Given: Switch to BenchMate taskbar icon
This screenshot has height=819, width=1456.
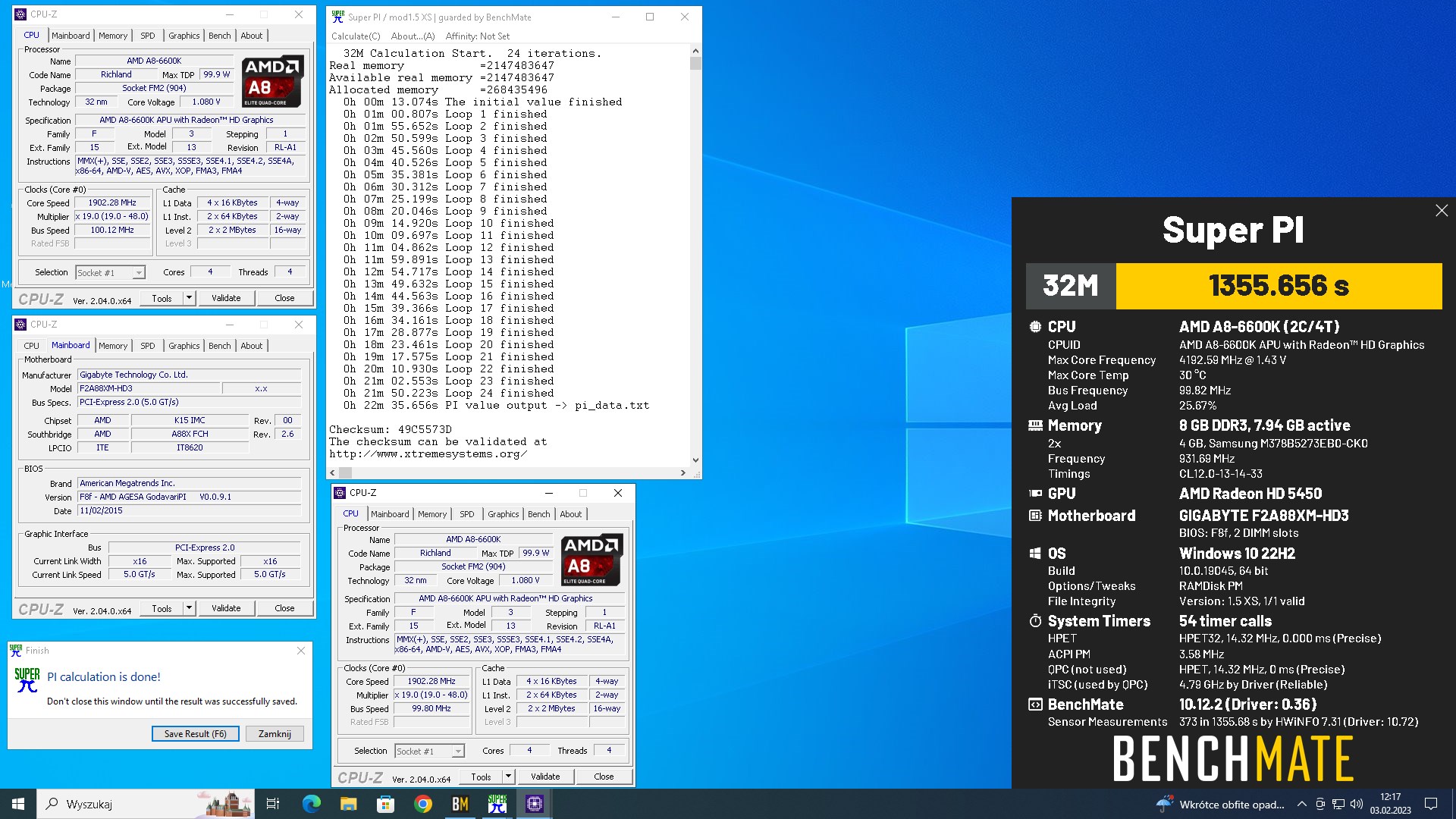Looking at the screenshot, I should pyautogui.click(x=460, y=804).
